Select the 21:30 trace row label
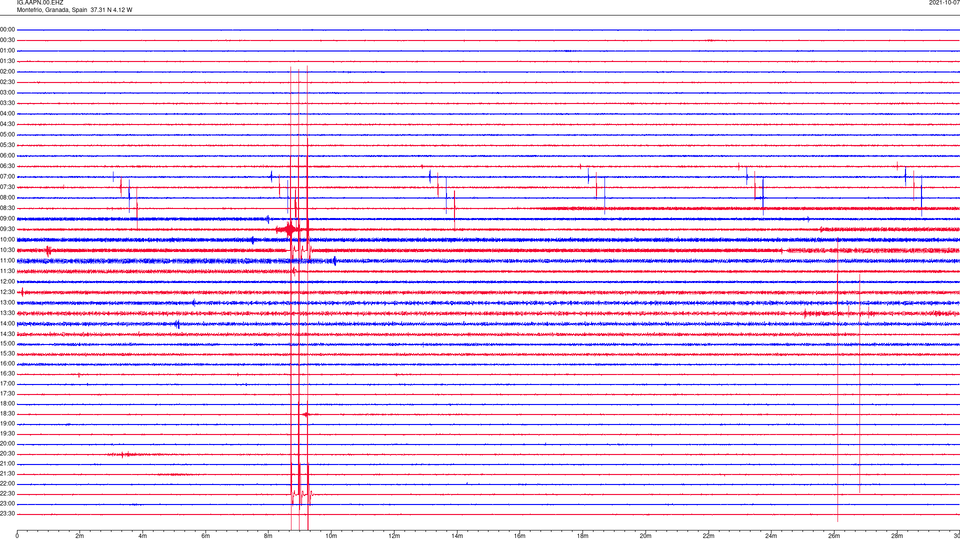This screenshot has width=960, height=540. point(7,473)
